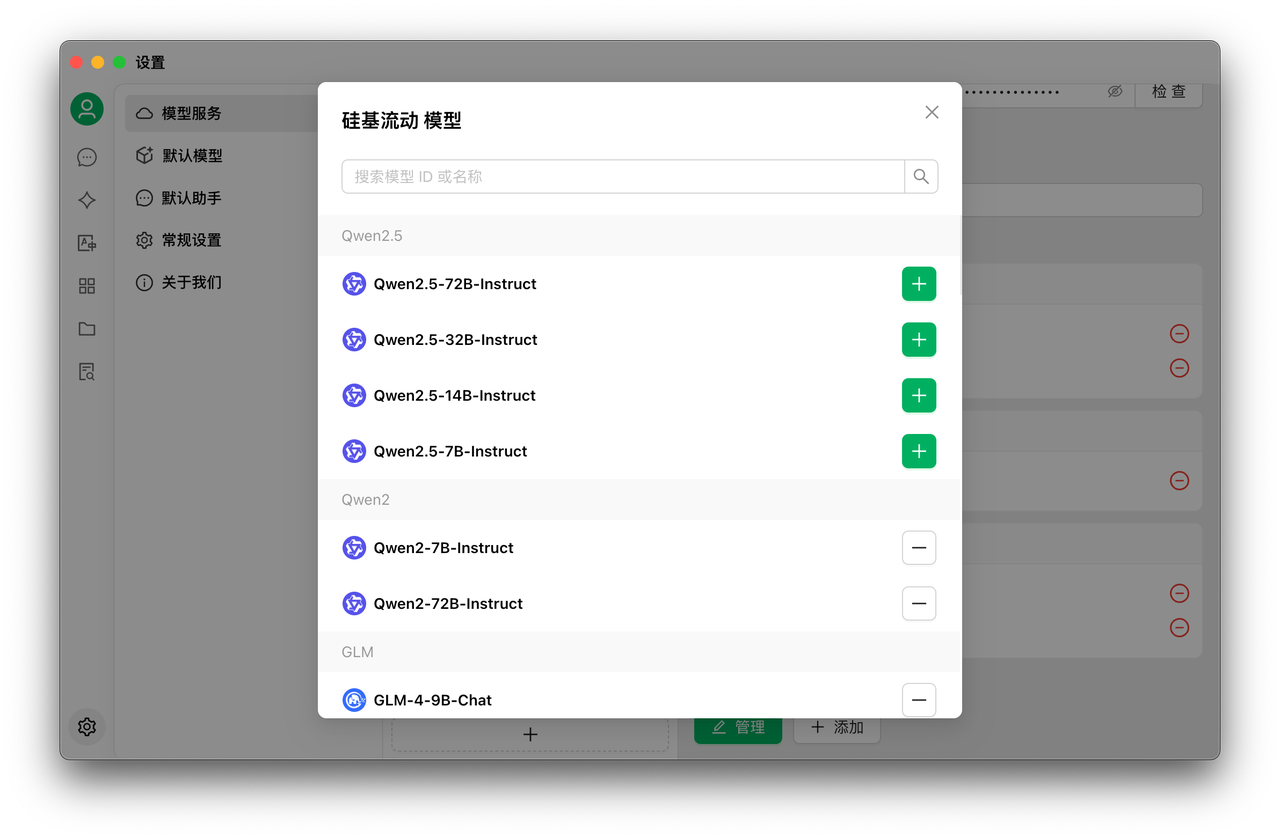
Task: Remove the GLM-4-9B-Chat model
Action: pyautogui.click(x=919, y=700)
